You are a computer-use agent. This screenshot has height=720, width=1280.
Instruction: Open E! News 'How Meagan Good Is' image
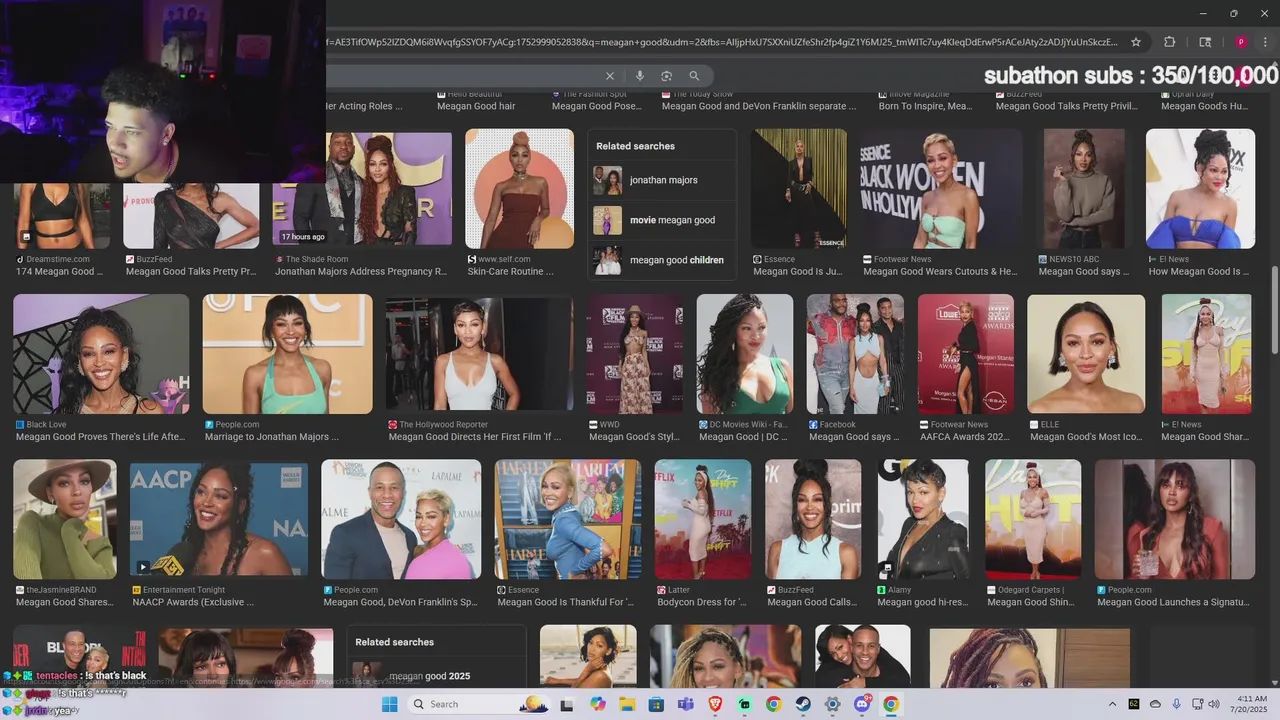(1200, 189)
